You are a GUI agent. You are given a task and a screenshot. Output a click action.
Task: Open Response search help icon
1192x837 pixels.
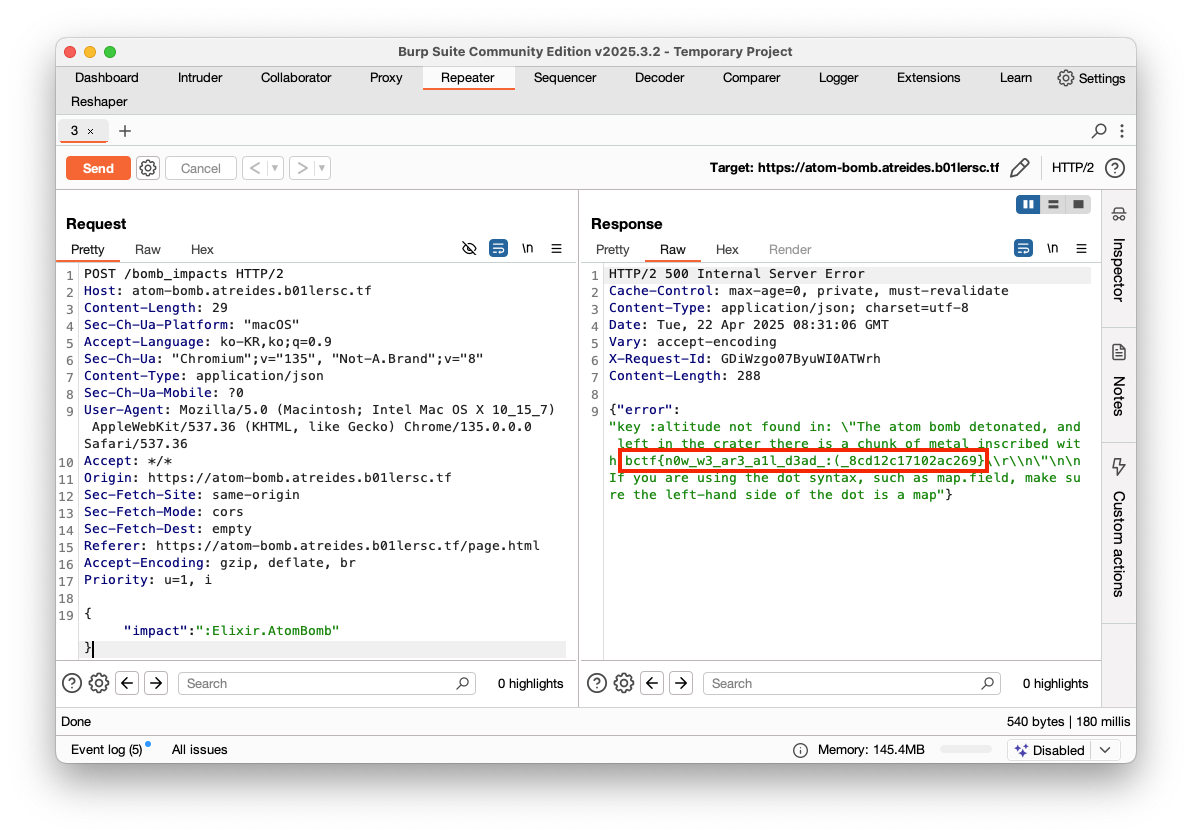click(597, 683)
